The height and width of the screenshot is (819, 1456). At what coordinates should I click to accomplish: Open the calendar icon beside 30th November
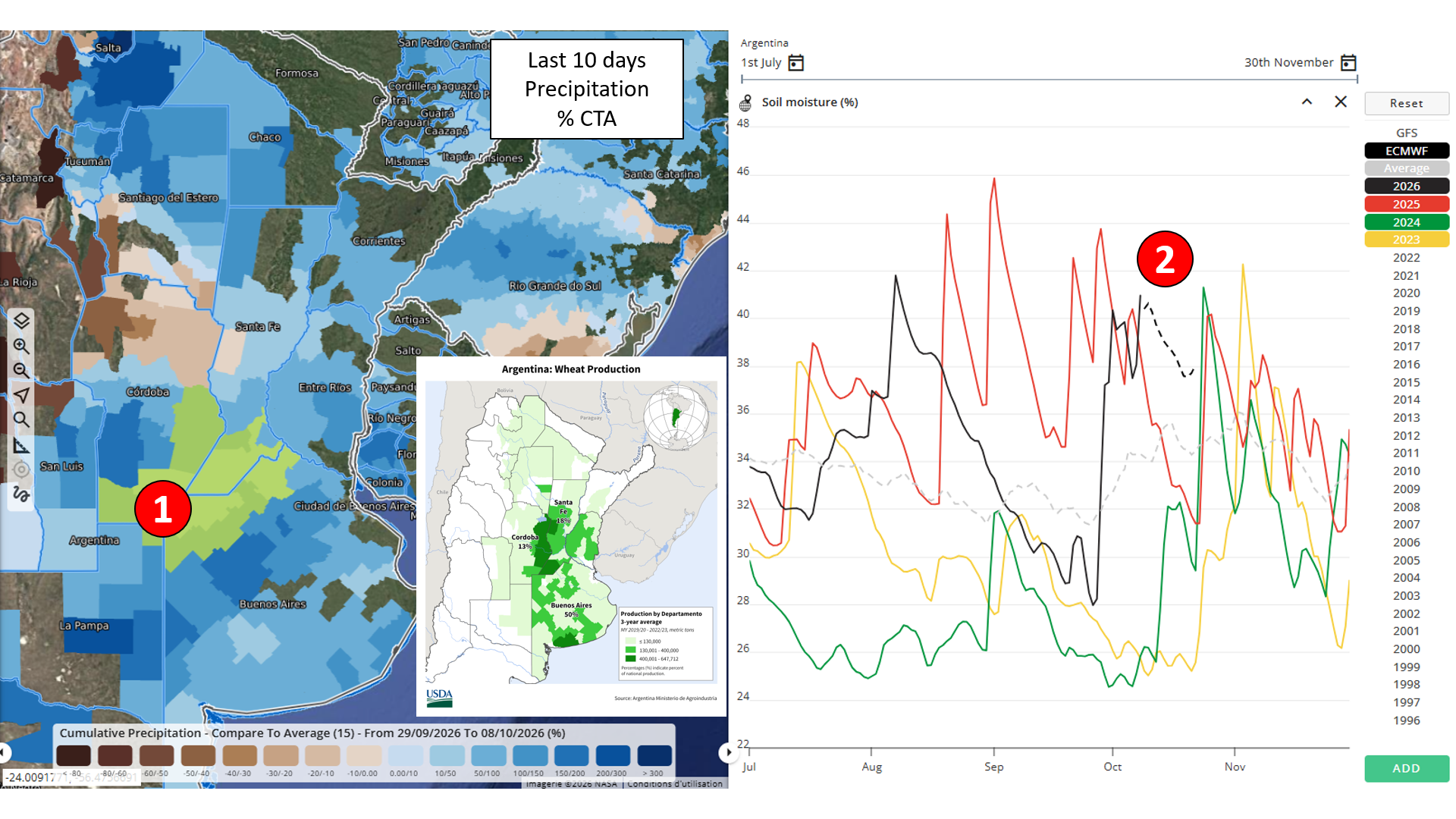pyautogui.click(x=1348, y=63)
